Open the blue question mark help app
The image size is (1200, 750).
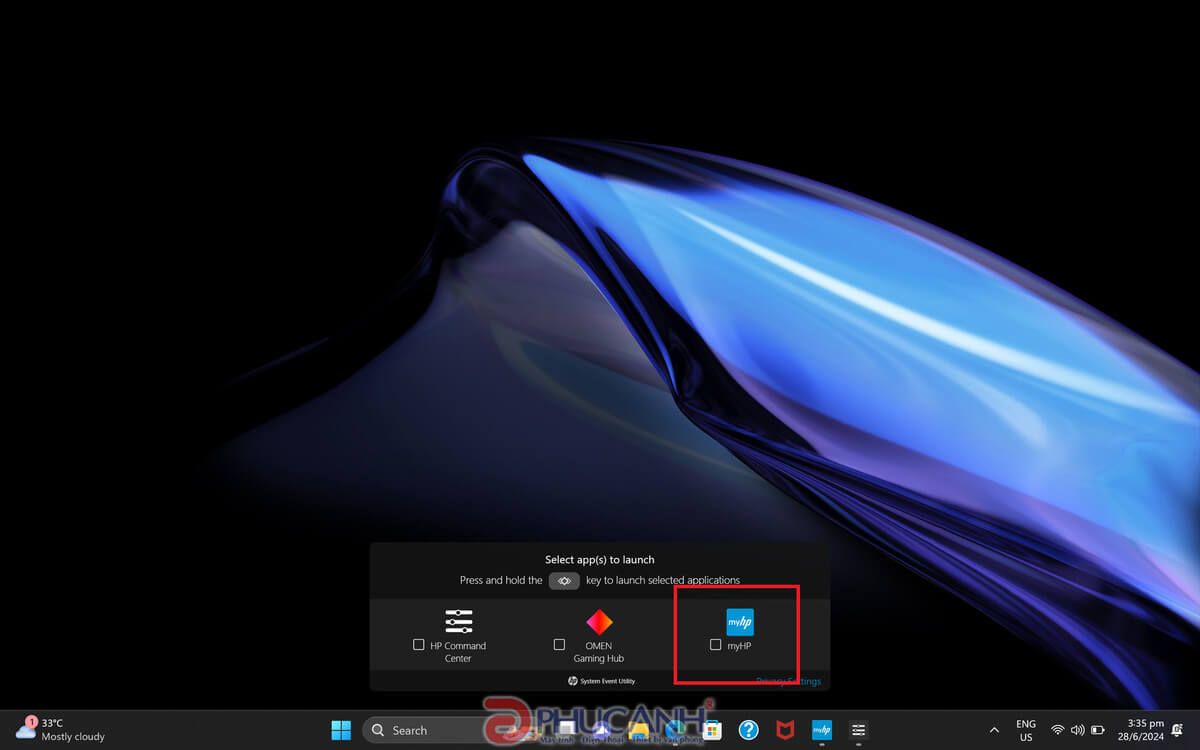(x=748, y=730)
